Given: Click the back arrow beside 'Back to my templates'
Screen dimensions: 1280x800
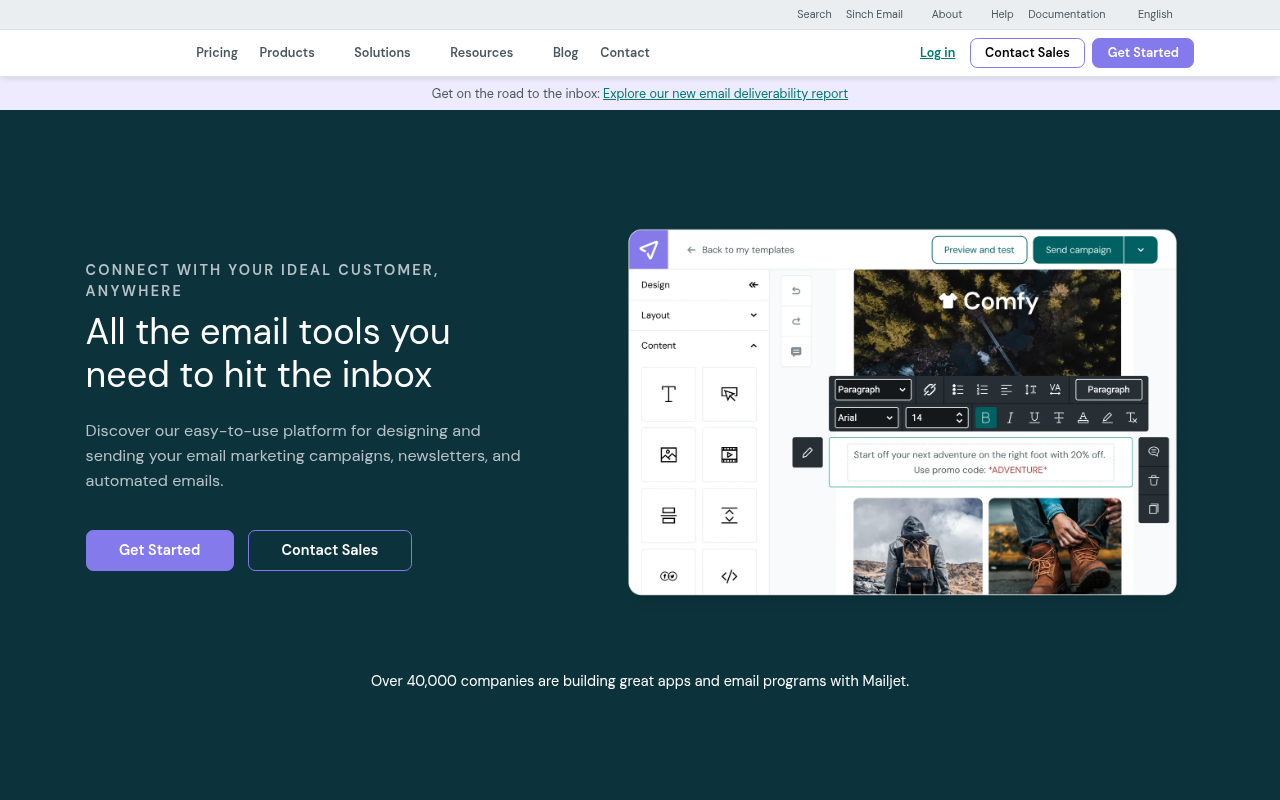Looking at the screenshot, I should (x=691, y=250).
